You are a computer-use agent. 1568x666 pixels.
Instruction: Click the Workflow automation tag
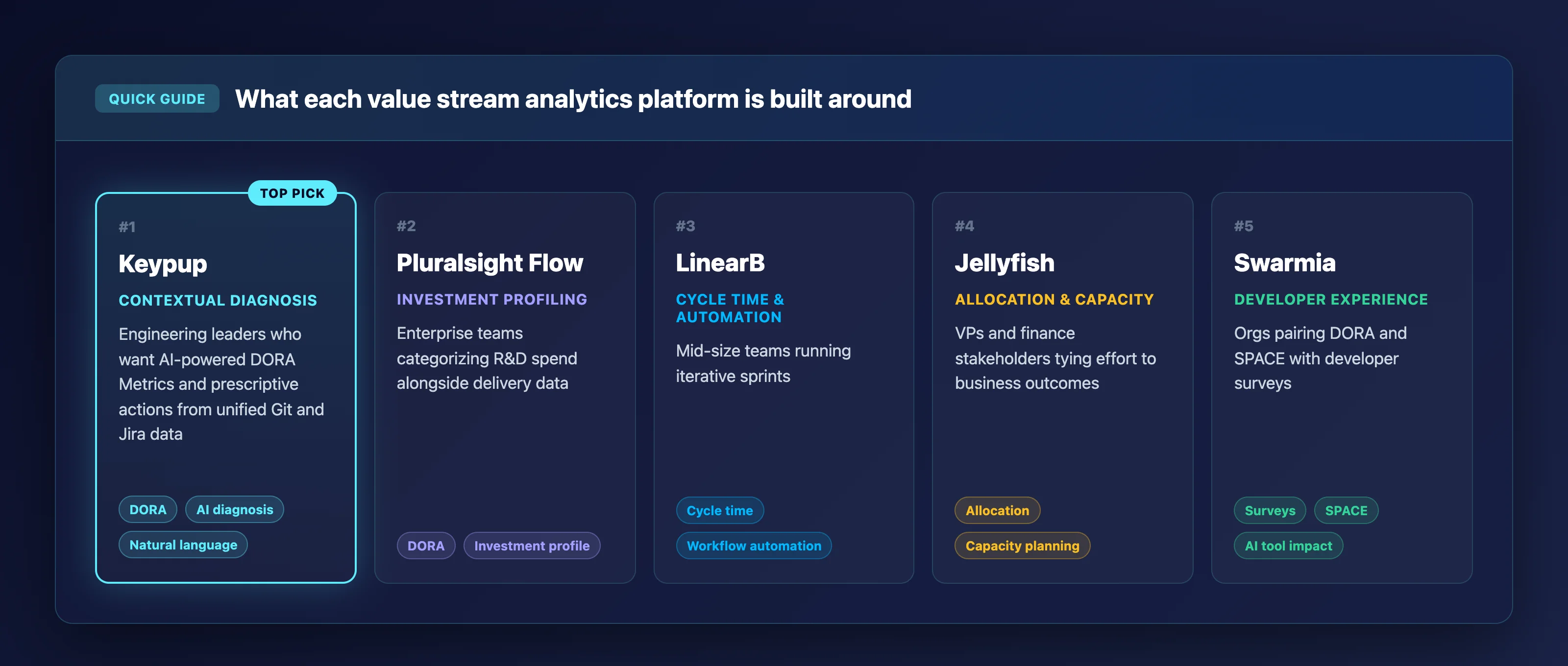754,546
